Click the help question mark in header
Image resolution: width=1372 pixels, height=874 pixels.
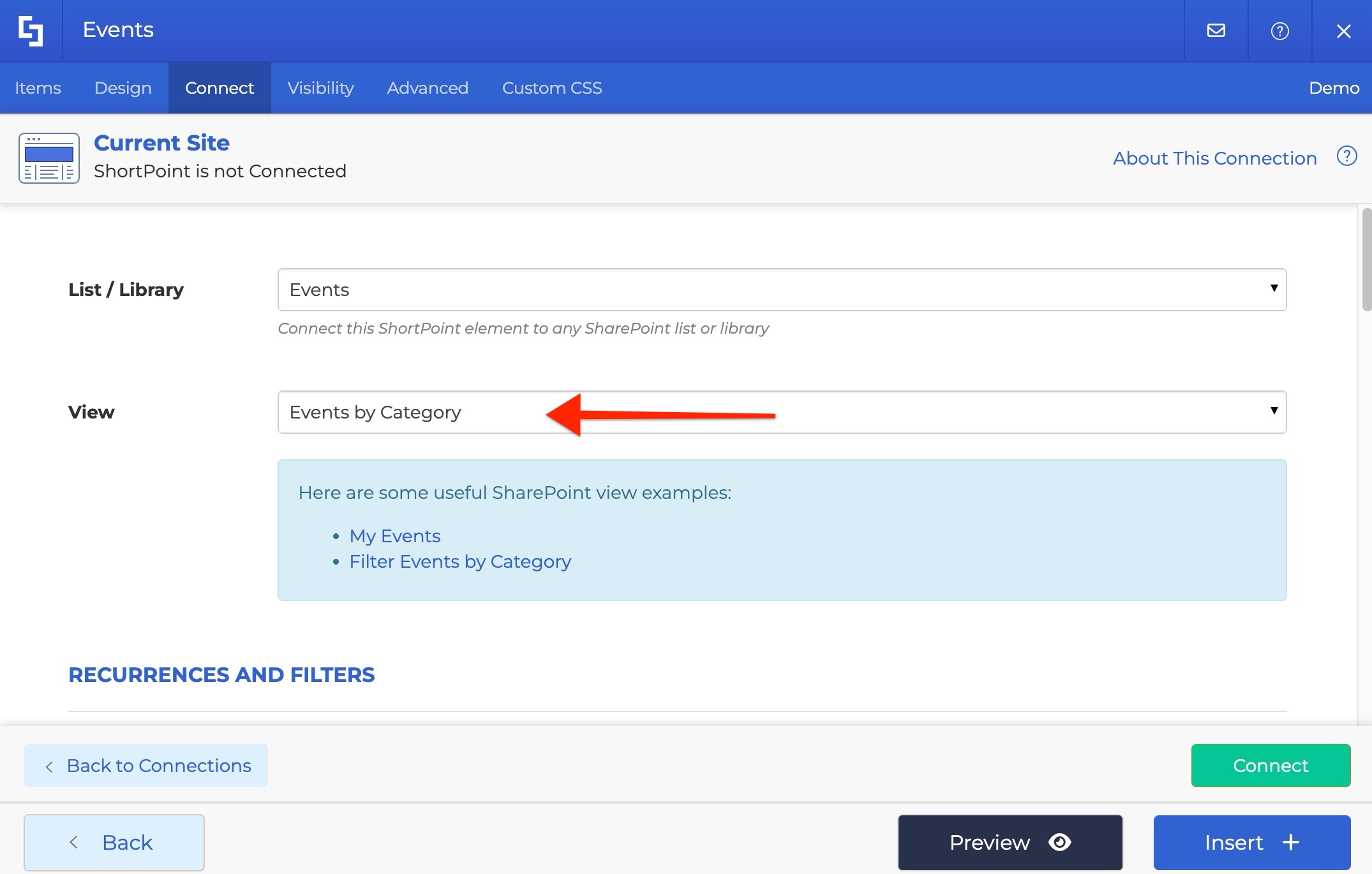point(1279,31)
